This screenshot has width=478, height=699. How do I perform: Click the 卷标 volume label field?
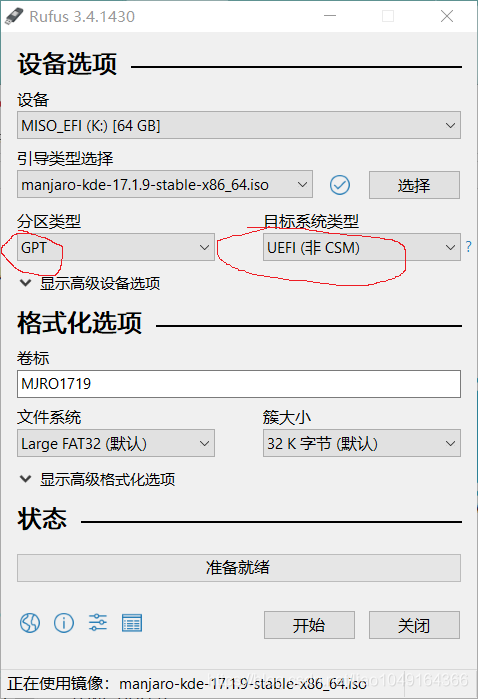coord(239,384)
